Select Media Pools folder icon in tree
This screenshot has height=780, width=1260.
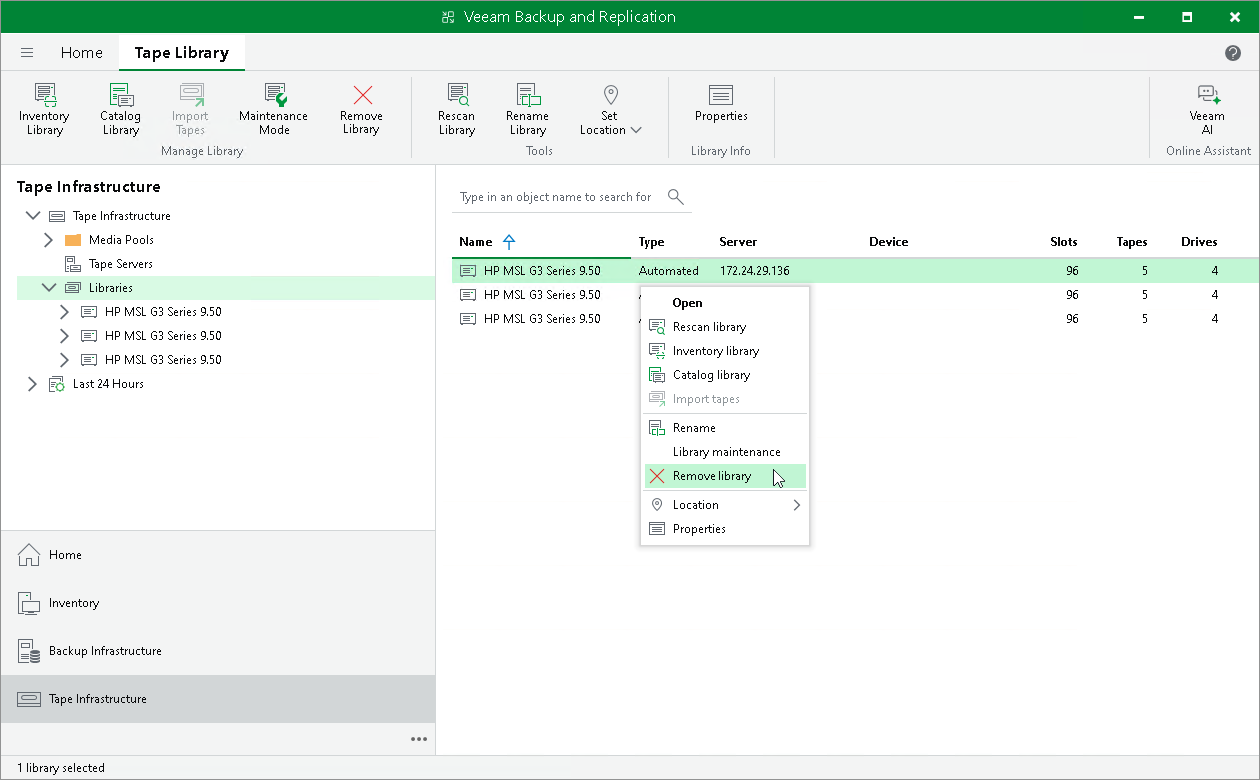73,240
